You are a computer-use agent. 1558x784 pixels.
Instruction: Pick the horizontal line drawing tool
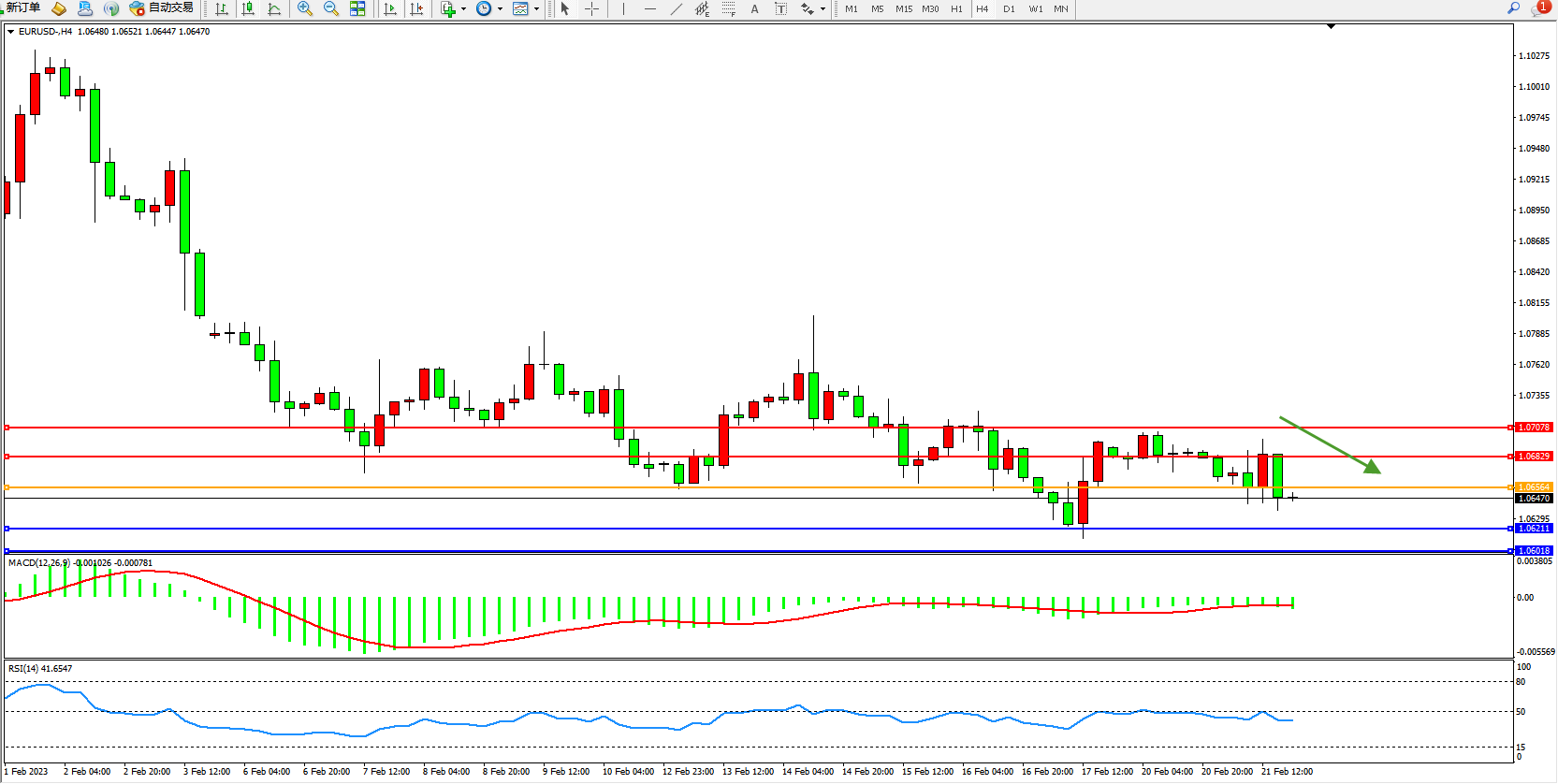(x=650, y=8)
